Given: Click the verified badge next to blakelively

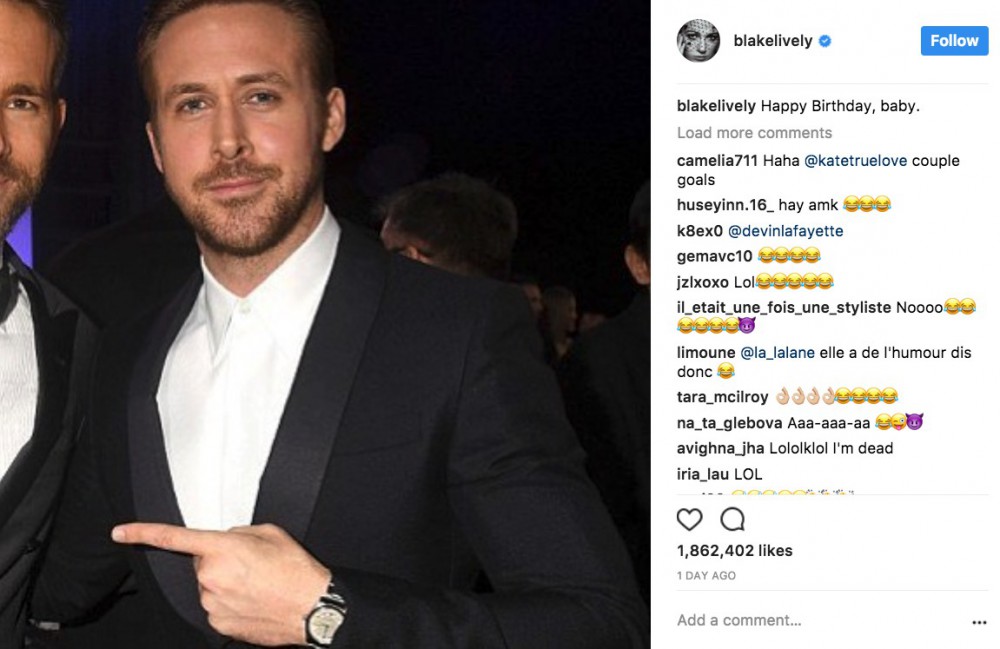Looking at the screenshot, I should [x=826, y=42].
